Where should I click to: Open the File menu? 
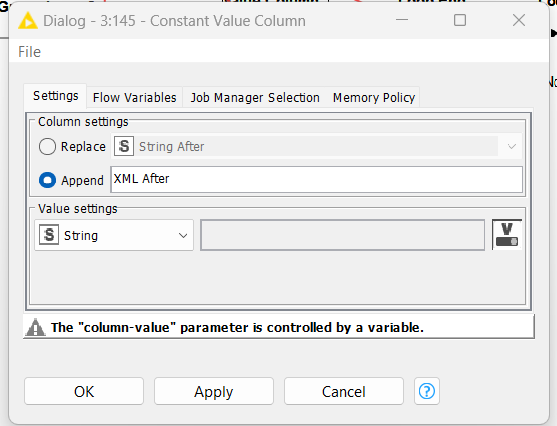click(29, 52)
